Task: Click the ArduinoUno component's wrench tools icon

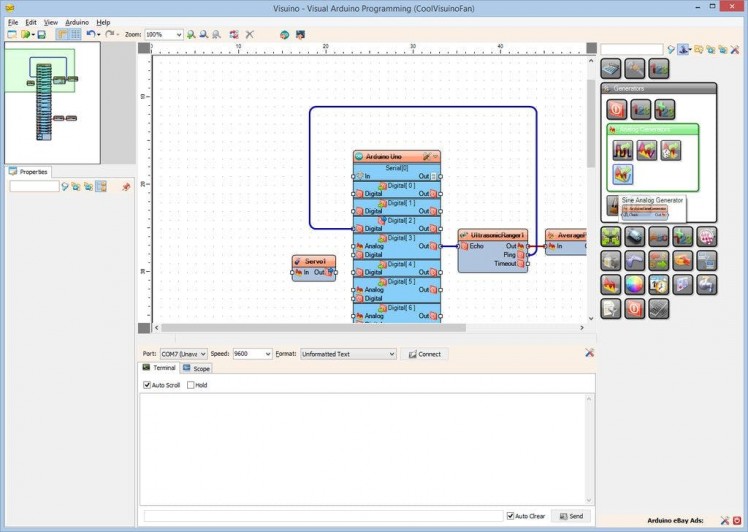Action: tap(427, 157)
